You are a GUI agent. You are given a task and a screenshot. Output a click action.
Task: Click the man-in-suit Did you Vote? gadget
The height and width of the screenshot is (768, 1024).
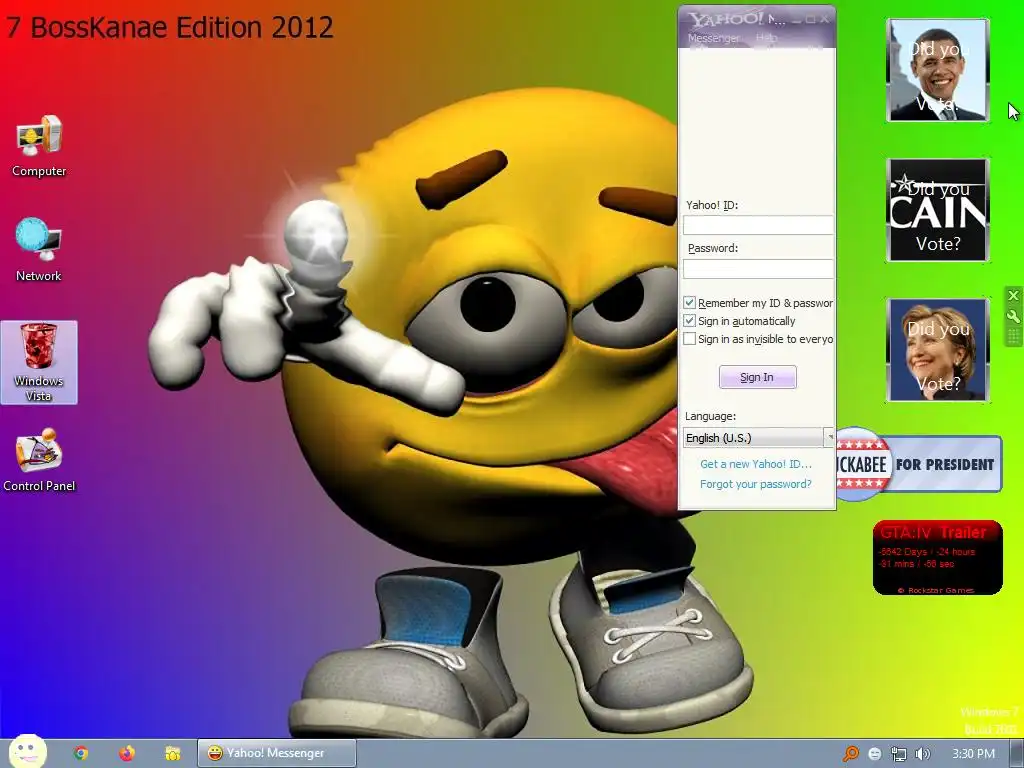(938, 70)
